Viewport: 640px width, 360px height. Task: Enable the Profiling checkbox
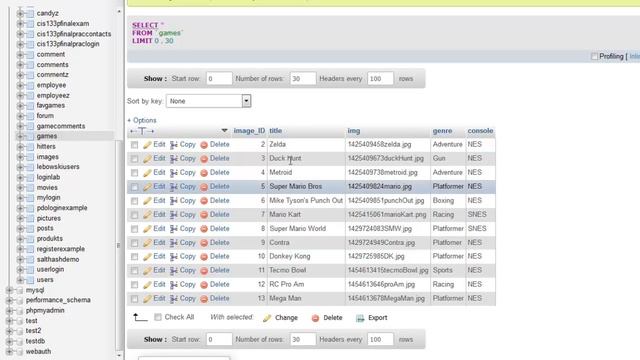click(594, 56)
